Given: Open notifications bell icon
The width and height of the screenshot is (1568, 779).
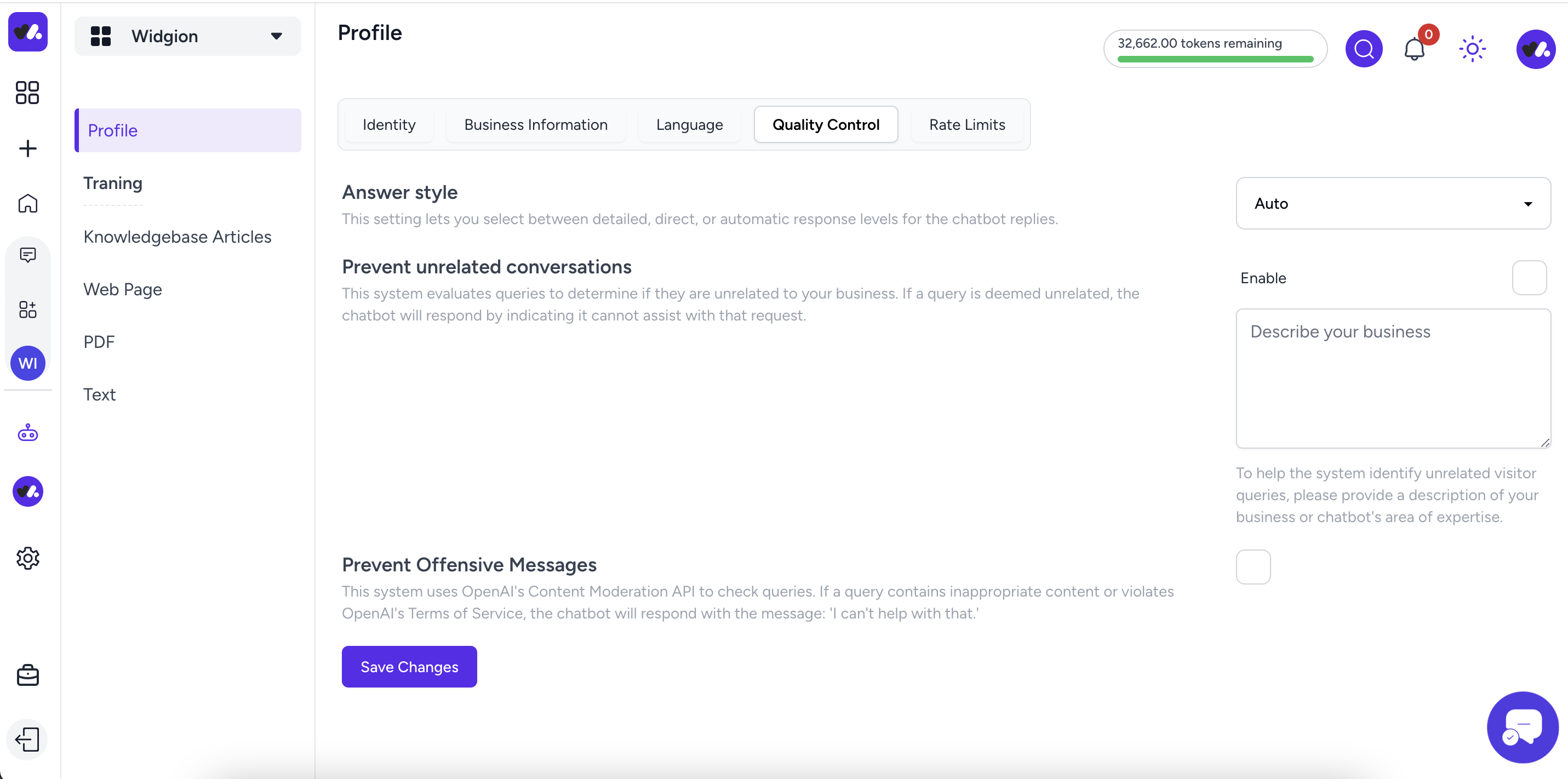Looking at the screenshot, I should [1414, 49].
